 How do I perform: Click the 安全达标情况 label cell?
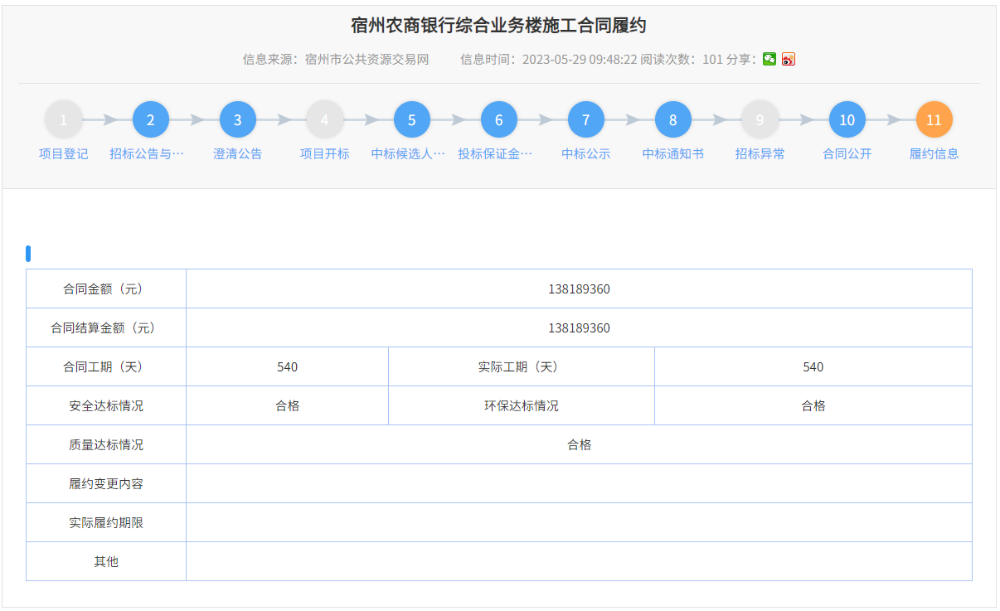(106, 406)
